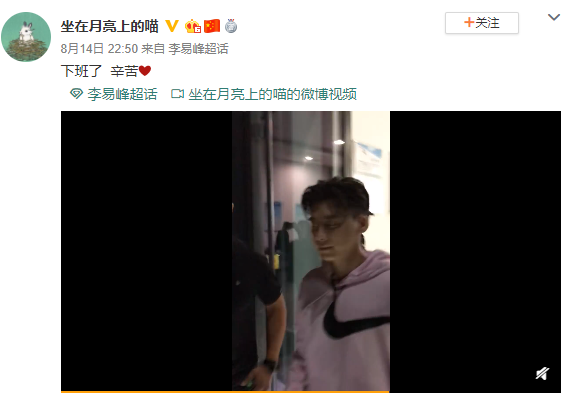This screenshot has width=570, height=403.
Task: Open post timestamp 8月14日 22:50
Action: point(99,48)
